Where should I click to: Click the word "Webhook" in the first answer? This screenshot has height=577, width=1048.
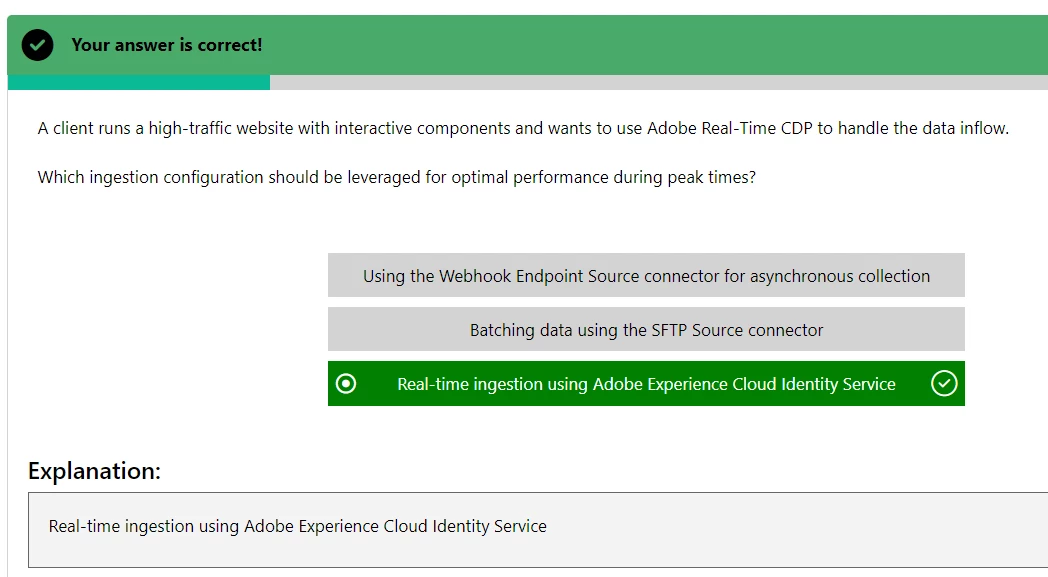(475, 276)
